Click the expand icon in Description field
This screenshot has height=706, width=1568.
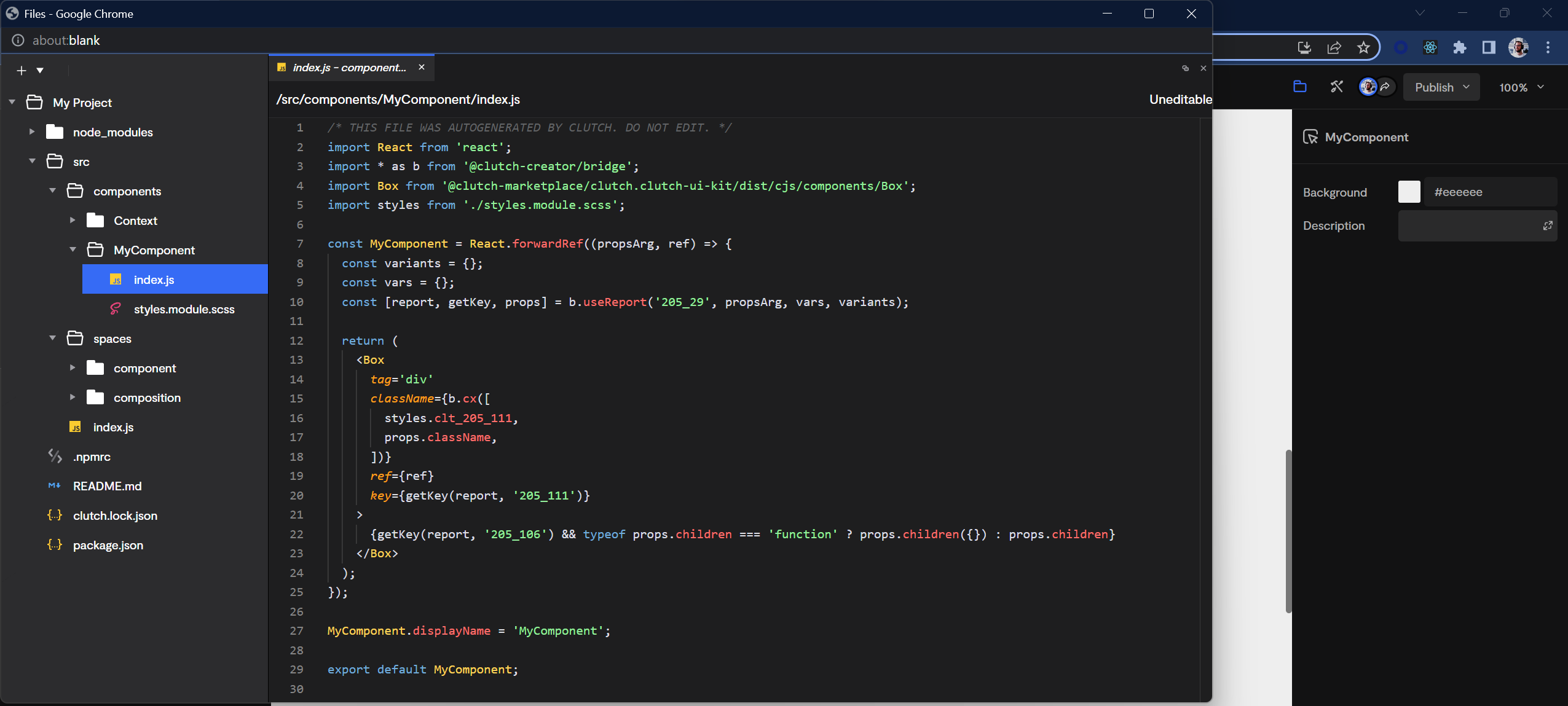[x=1547, y=226]
